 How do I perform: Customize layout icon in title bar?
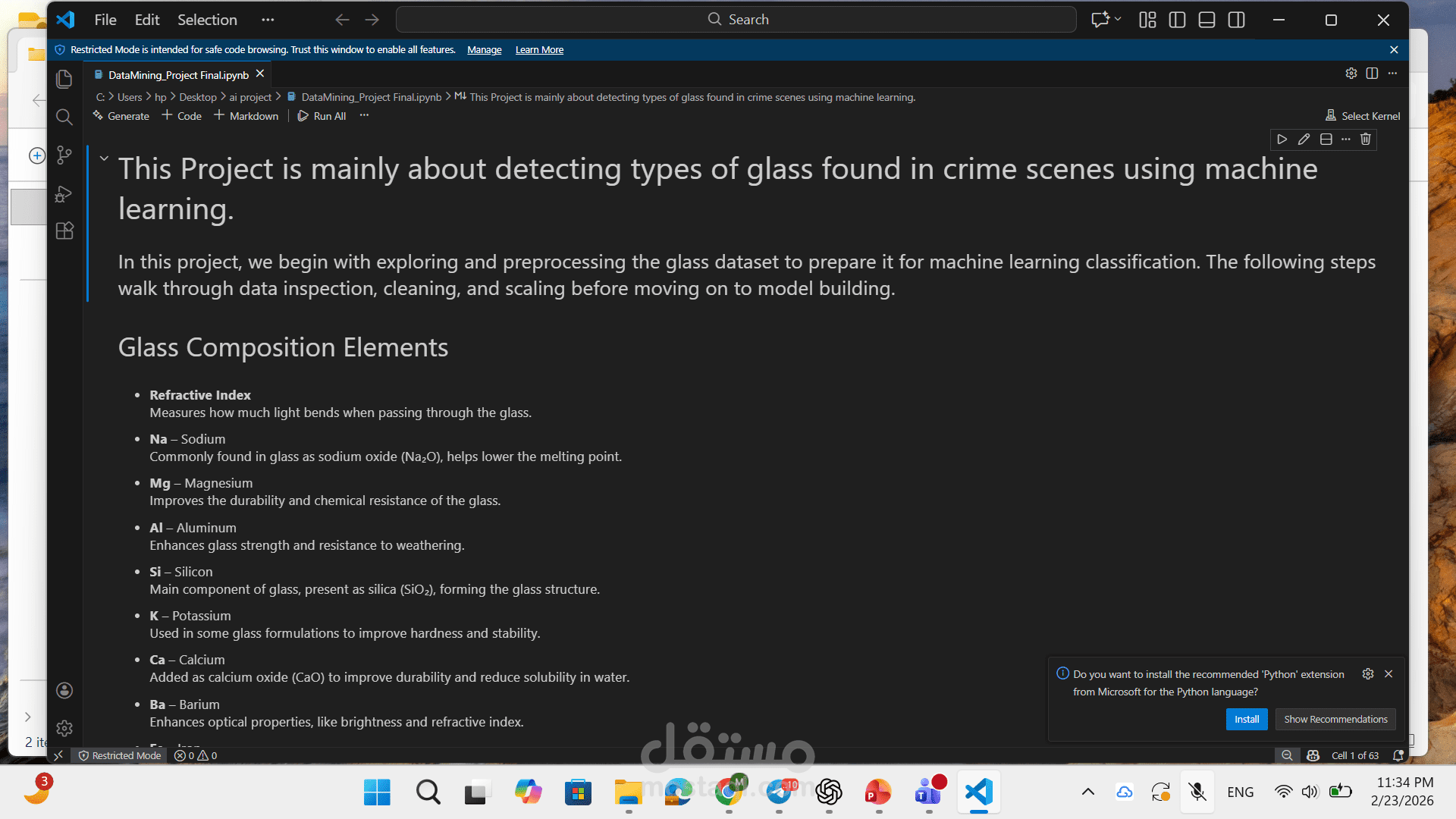pyautogui.click(x=1147, y=20)
